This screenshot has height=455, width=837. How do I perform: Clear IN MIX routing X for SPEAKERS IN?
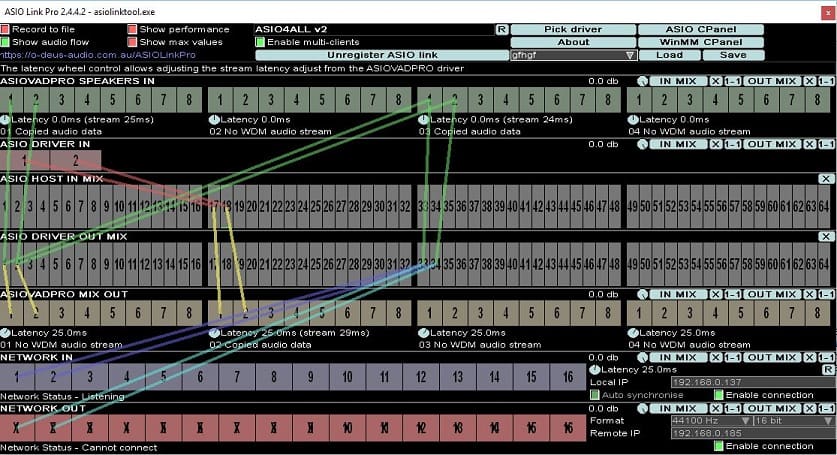[716, 81]
